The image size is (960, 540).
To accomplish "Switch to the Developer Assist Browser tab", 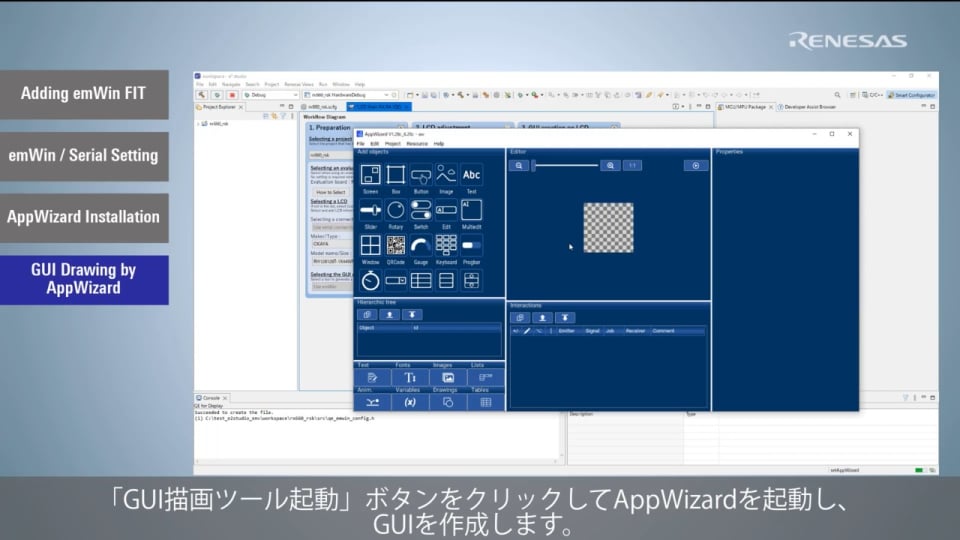I will [810, 106].
